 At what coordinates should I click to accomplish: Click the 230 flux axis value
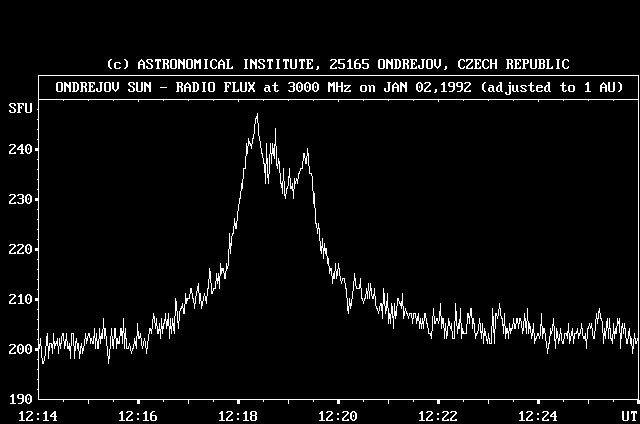19,199
